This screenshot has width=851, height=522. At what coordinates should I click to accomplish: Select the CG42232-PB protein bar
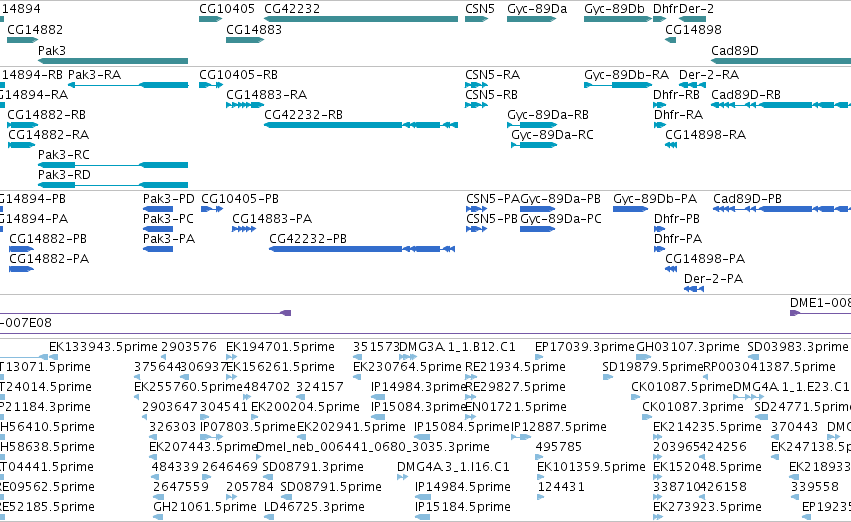362,249
